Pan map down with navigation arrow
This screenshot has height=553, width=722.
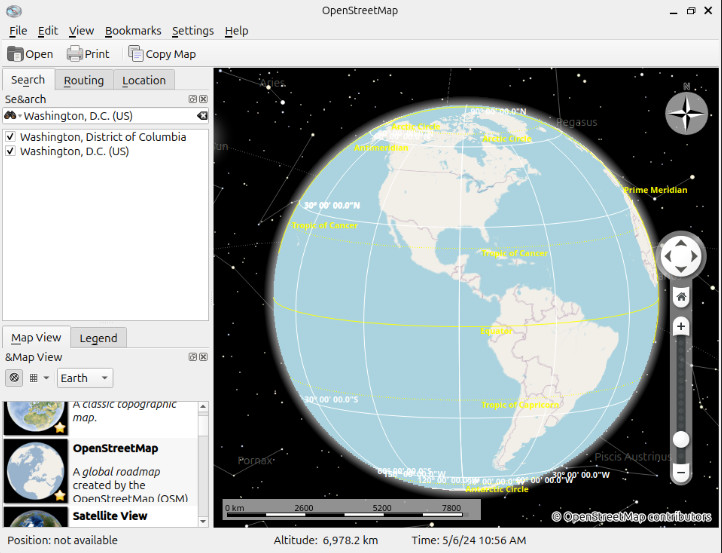pyautogui.click(x=681, y=269)
